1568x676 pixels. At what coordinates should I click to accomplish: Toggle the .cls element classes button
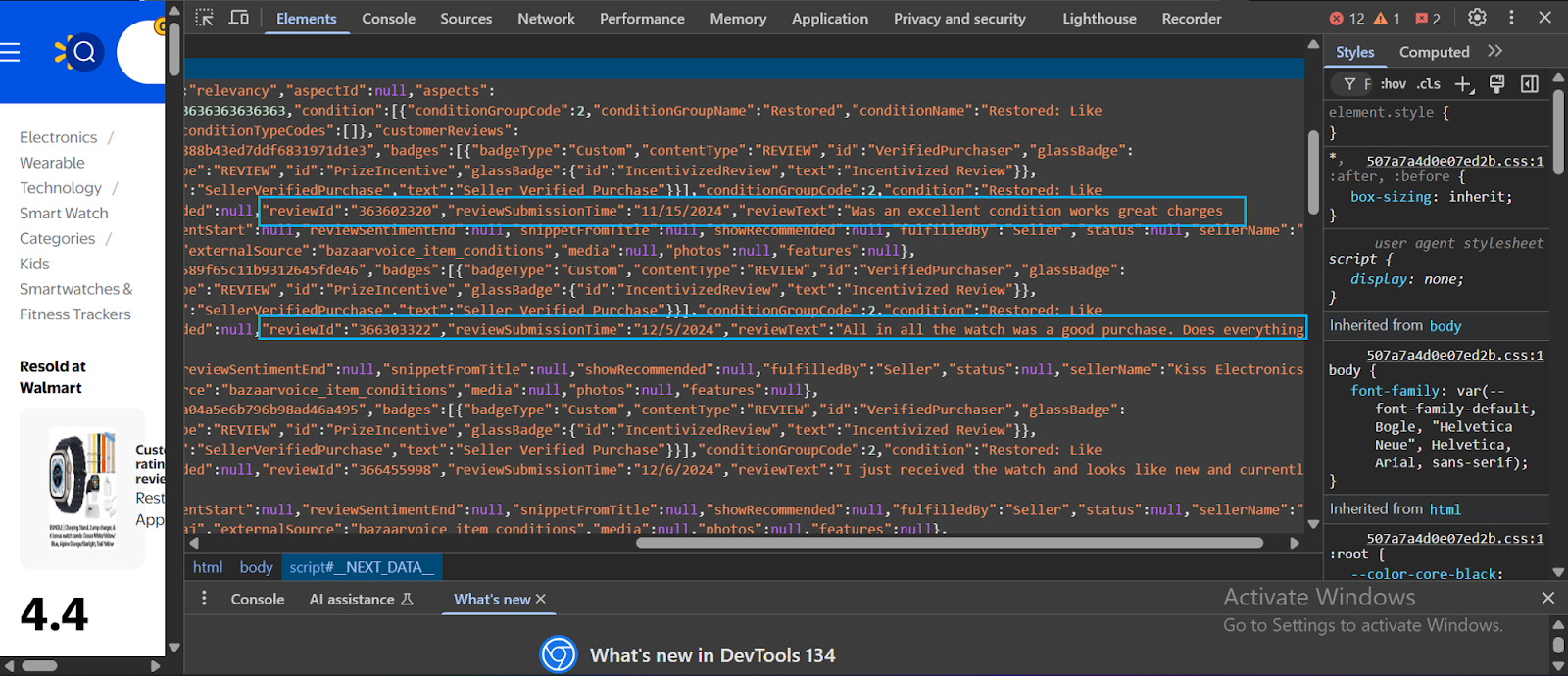pyautogui.click(x=1428, y=84)
